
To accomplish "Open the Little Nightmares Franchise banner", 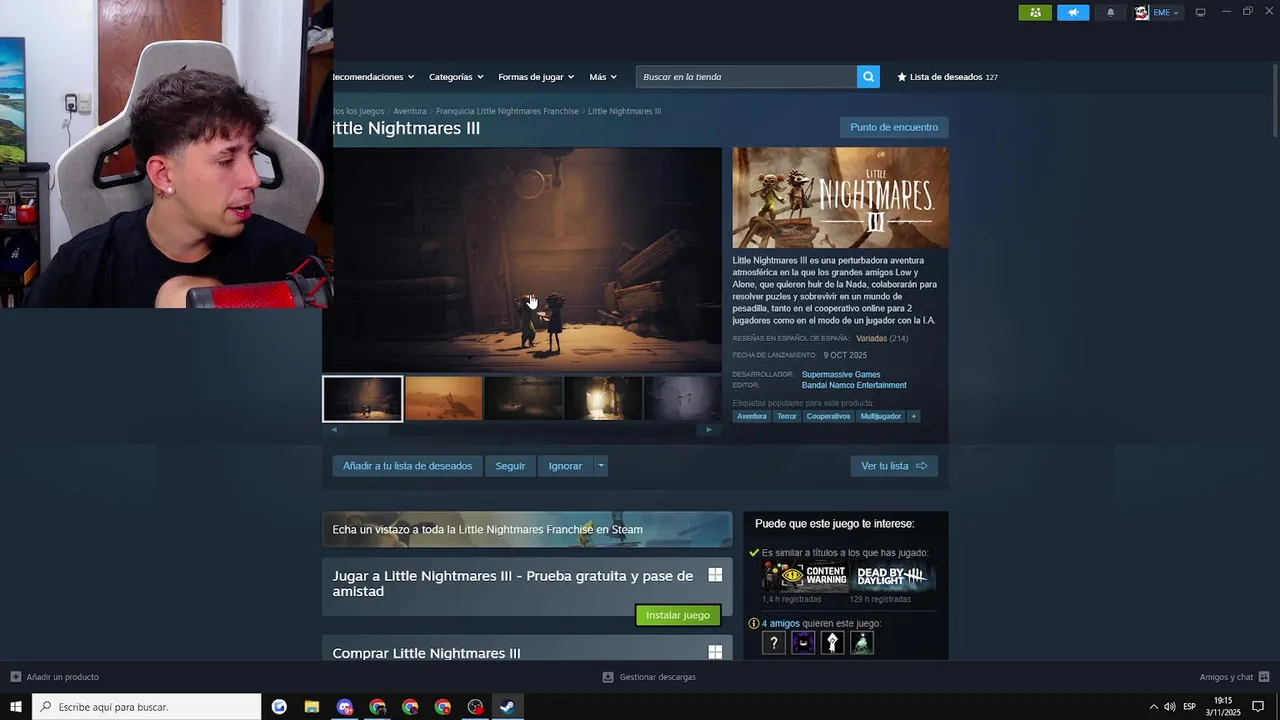I will [x=527, y=529].
